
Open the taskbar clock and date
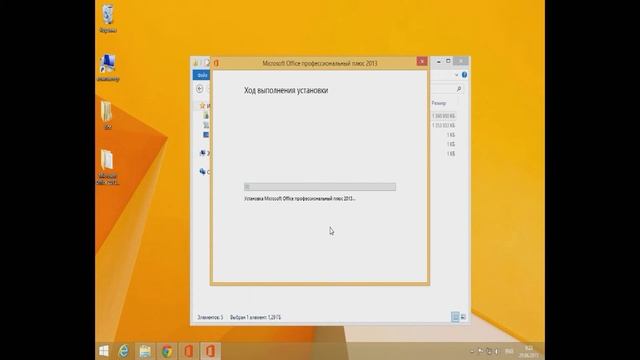[529, 351]
